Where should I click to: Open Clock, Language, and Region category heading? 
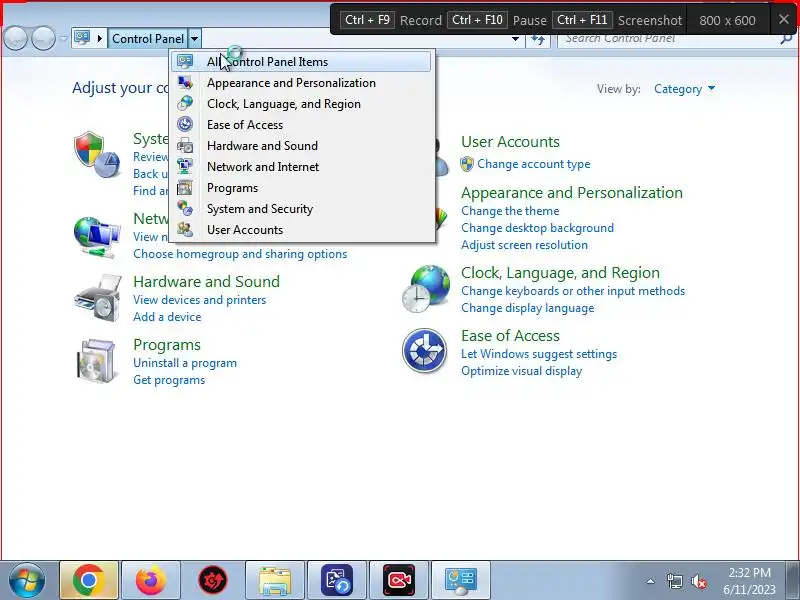[x=560, y=273]
